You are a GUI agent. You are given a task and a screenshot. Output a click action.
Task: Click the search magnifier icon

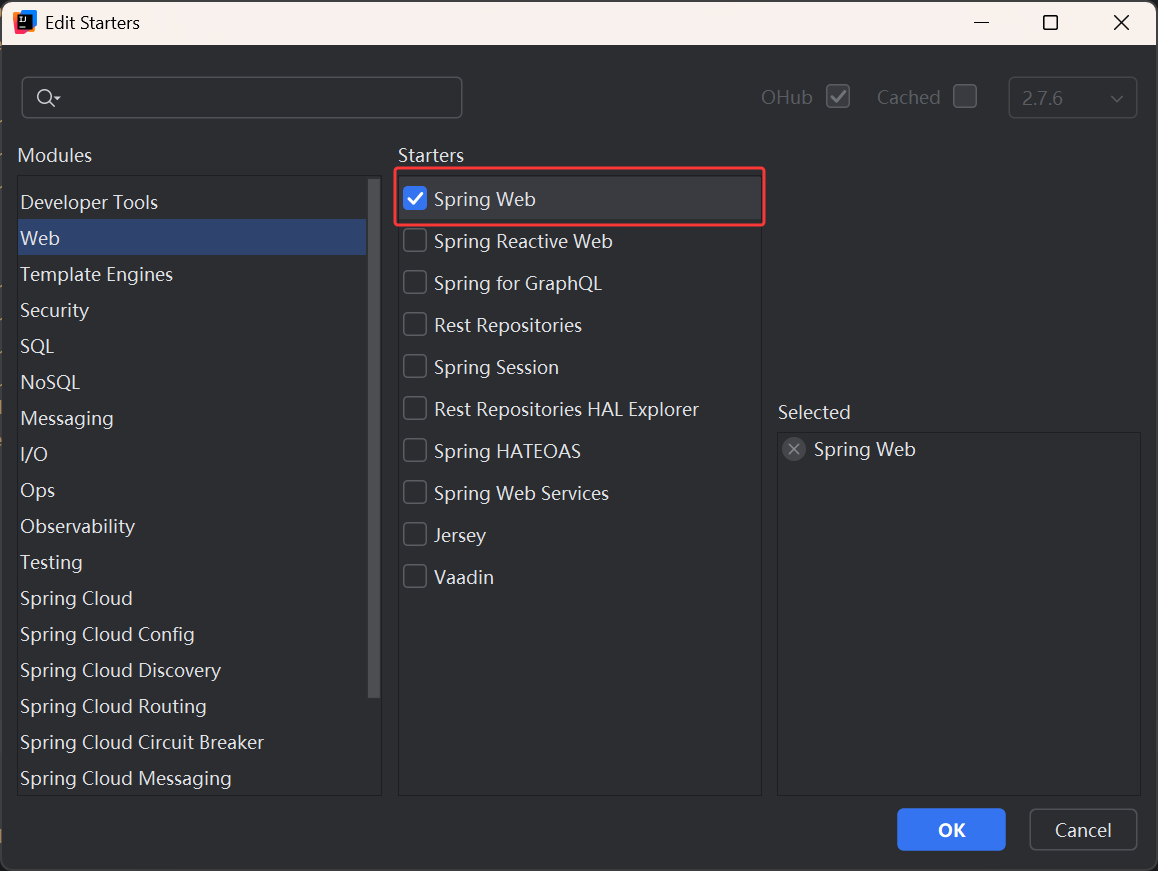(48, 98)
